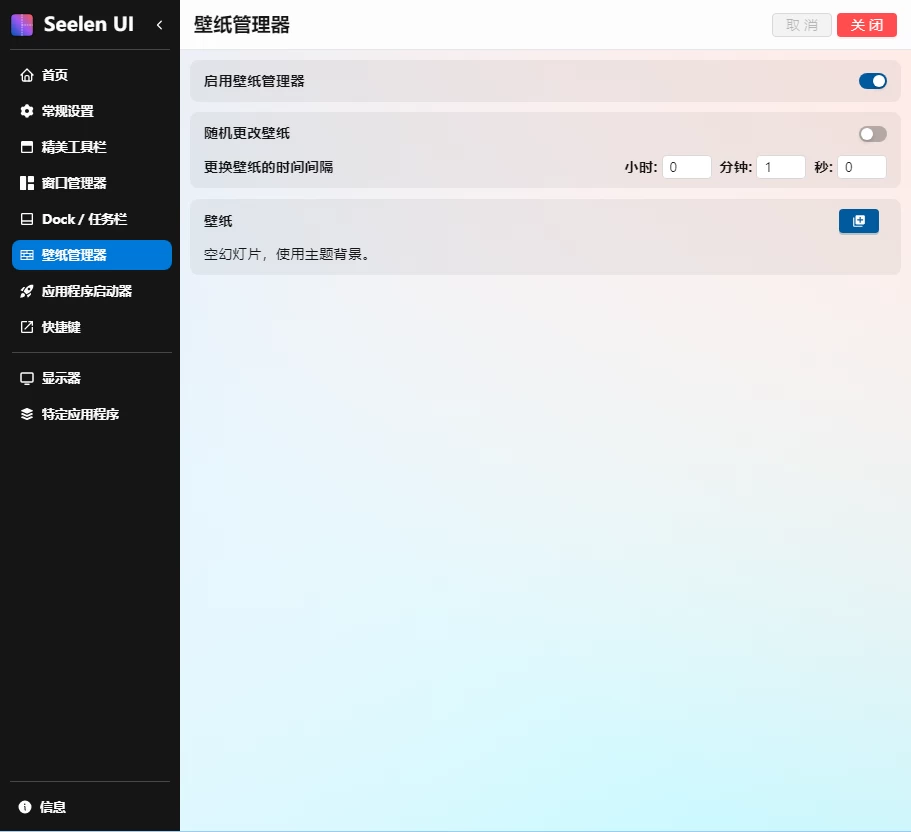Focus the 分钟 interval field

pyautogui.click(x=780, y=167)
